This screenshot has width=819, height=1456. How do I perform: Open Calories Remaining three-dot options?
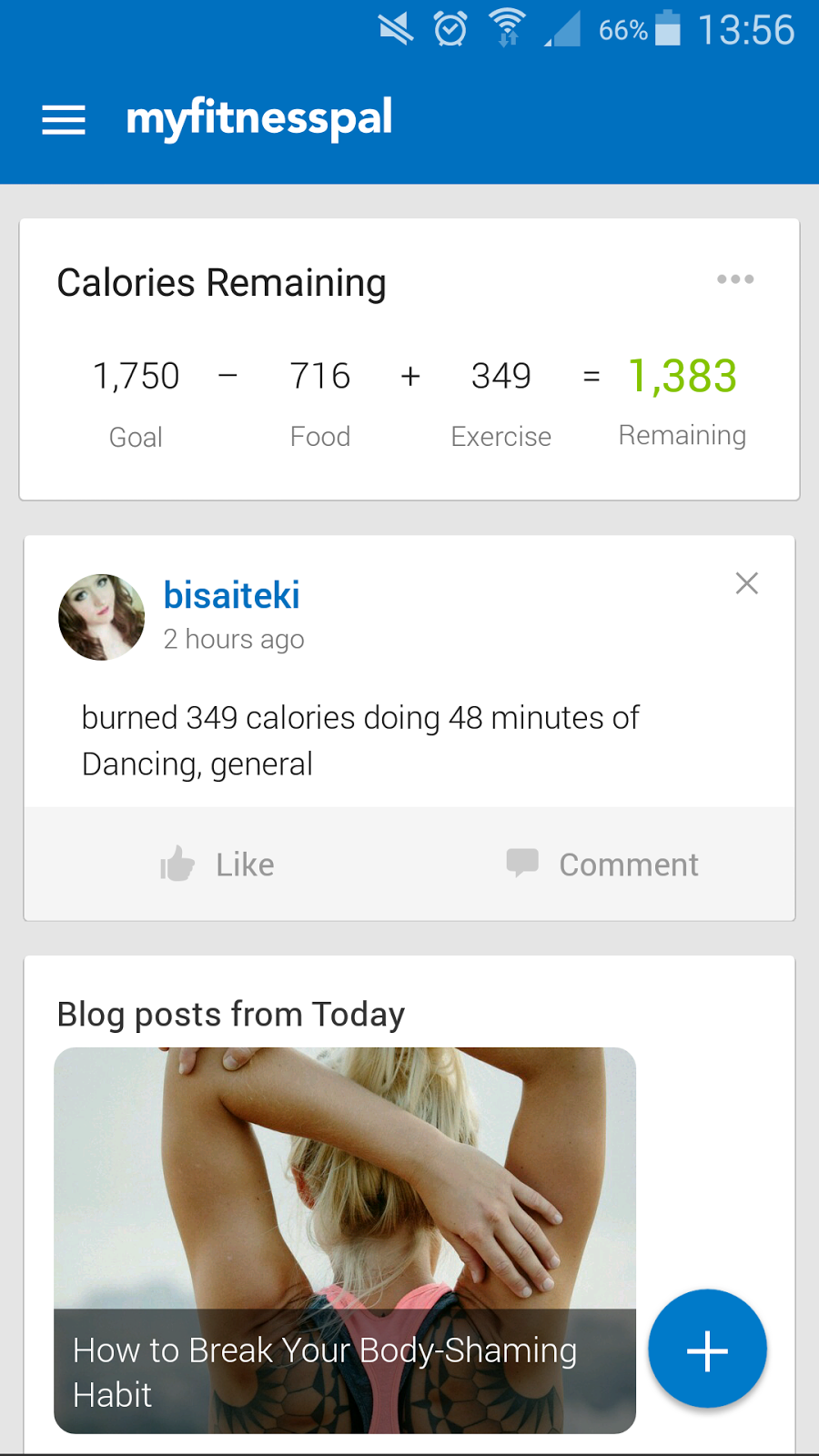pos(735,279)
